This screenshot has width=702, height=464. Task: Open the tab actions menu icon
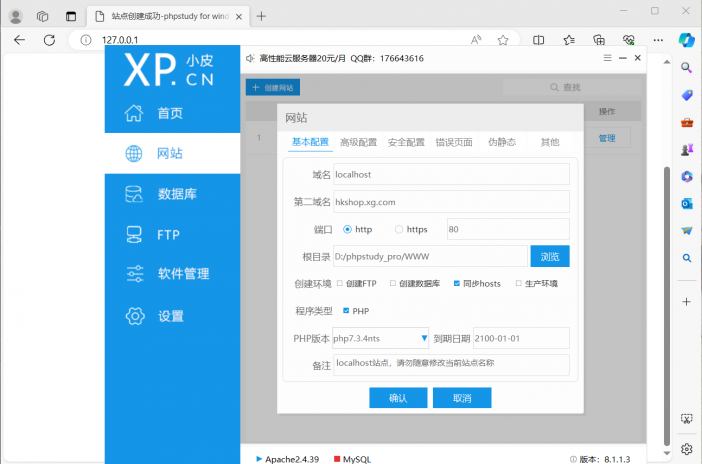71,16
